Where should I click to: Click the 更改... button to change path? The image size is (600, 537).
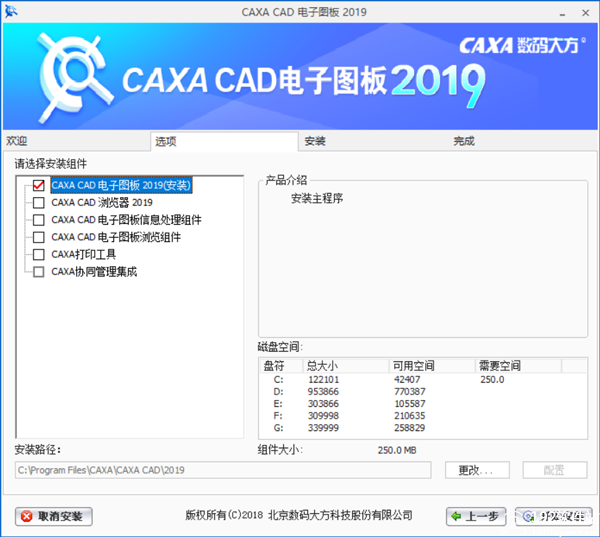(477, 470)
